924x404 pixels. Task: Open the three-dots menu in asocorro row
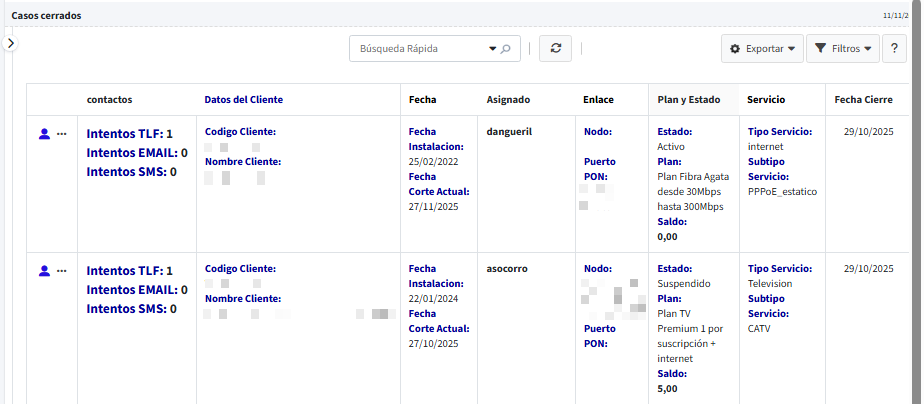(x=62, y=270)
